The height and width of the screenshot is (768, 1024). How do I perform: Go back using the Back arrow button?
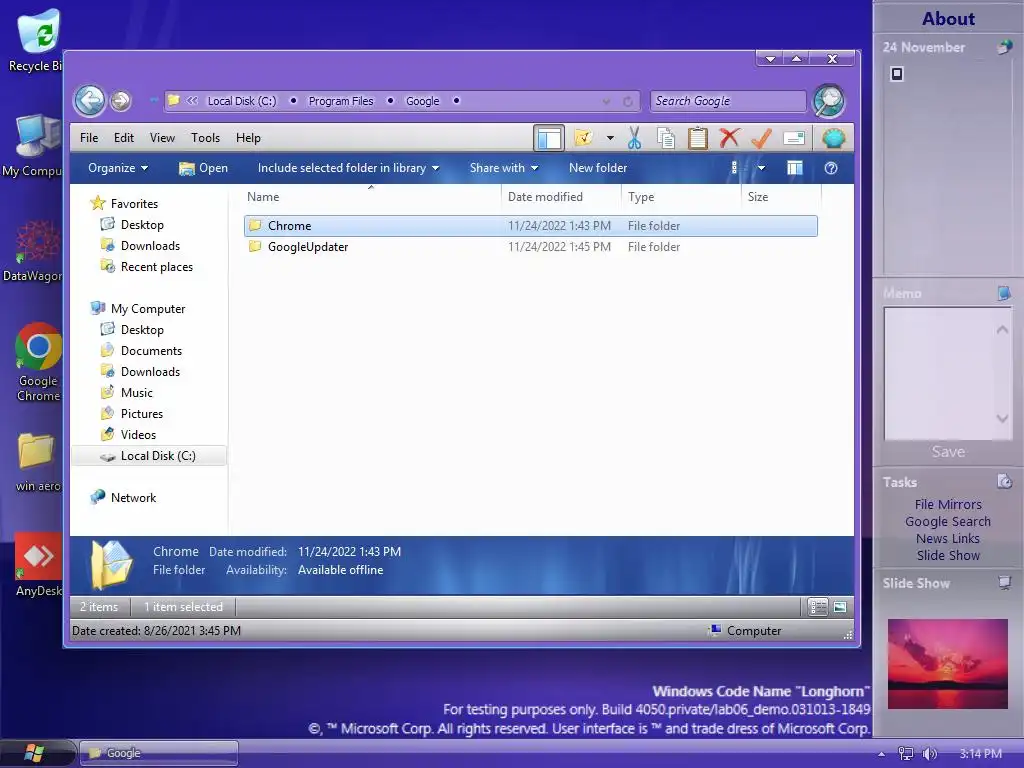pyautogui.click(x=89, y=101)
